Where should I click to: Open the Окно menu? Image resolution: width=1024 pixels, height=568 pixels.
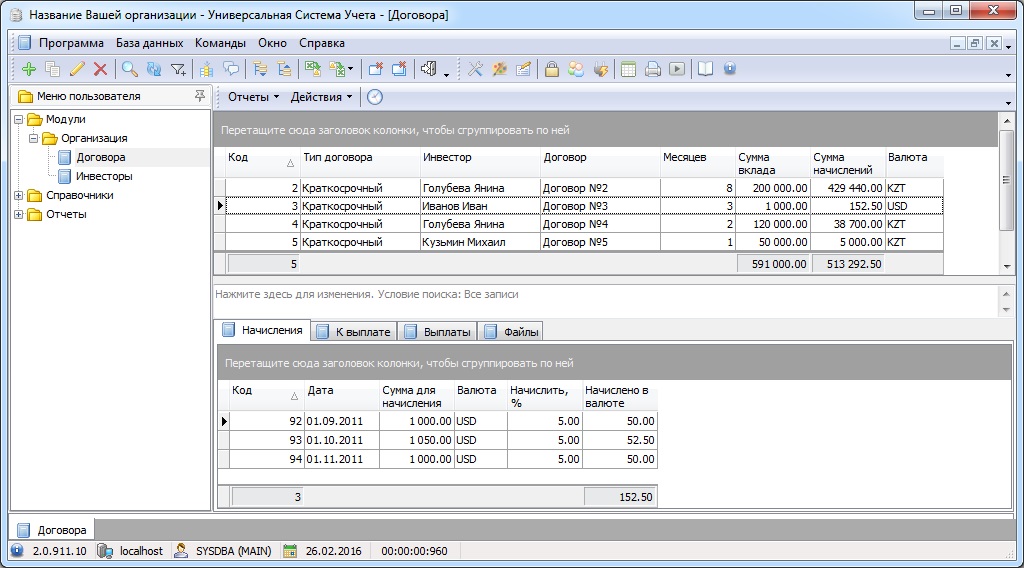coord(272,43)
